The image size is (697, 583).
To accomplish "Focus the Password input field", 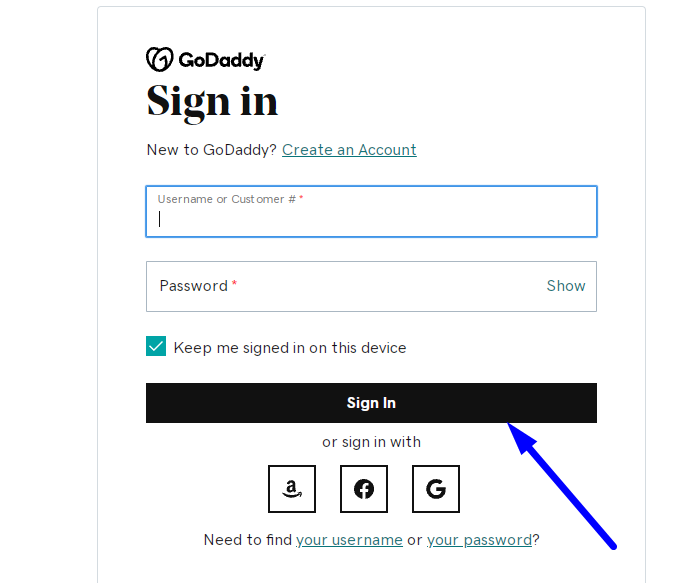I will click(x=371, y=287).
